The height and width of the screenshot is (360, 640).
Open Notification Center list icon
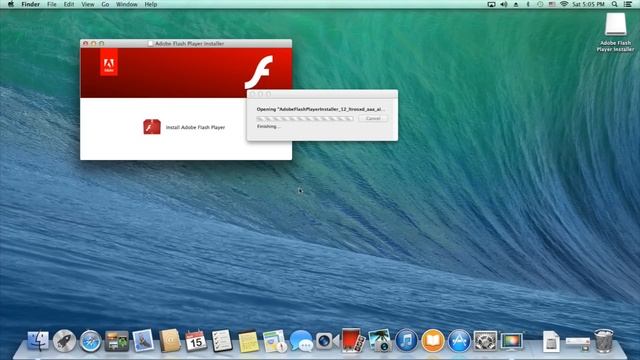(x=627, y=4)
